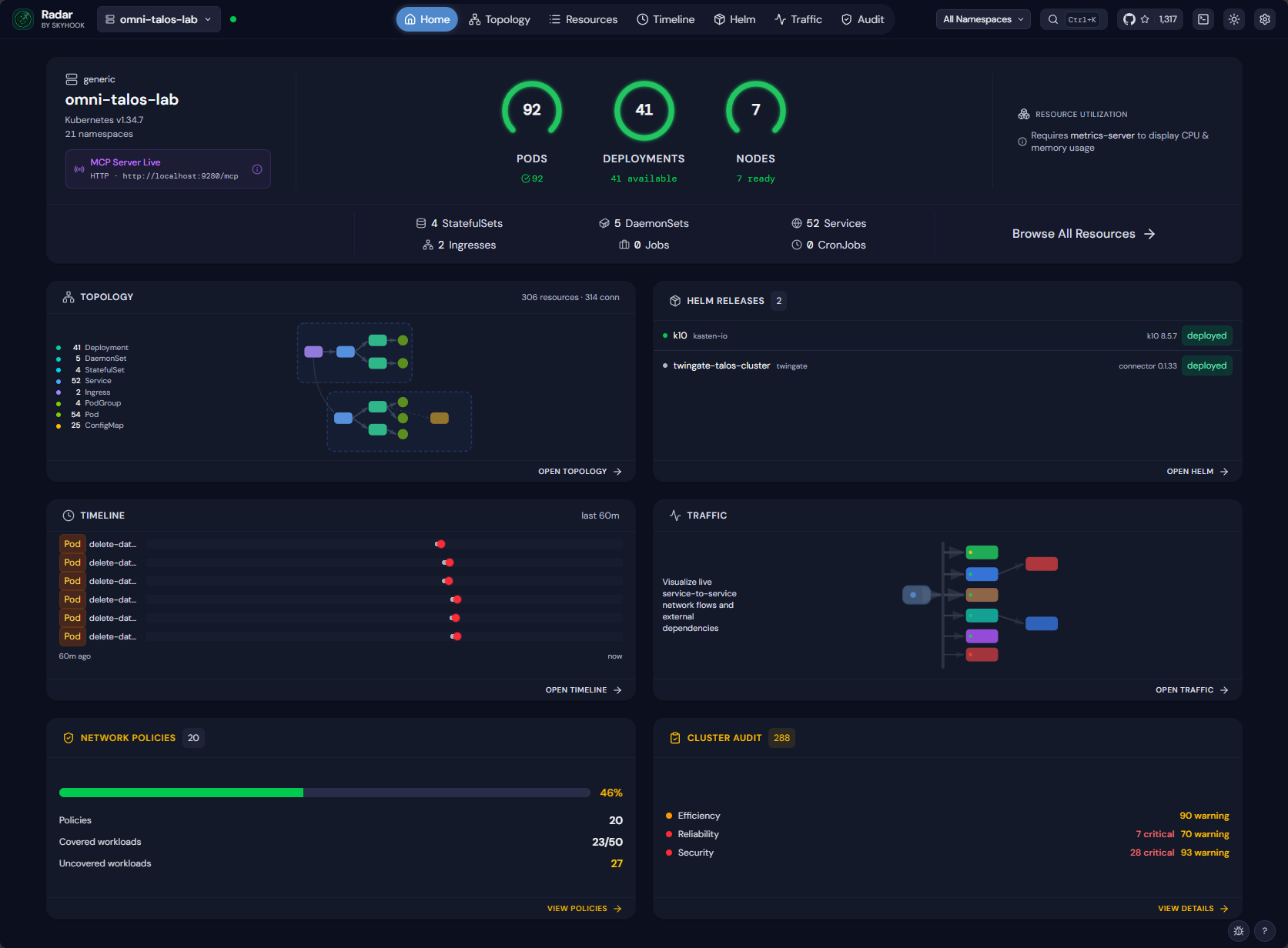
Task: Switch to the Topology tab
Action: tap(500, 19)
